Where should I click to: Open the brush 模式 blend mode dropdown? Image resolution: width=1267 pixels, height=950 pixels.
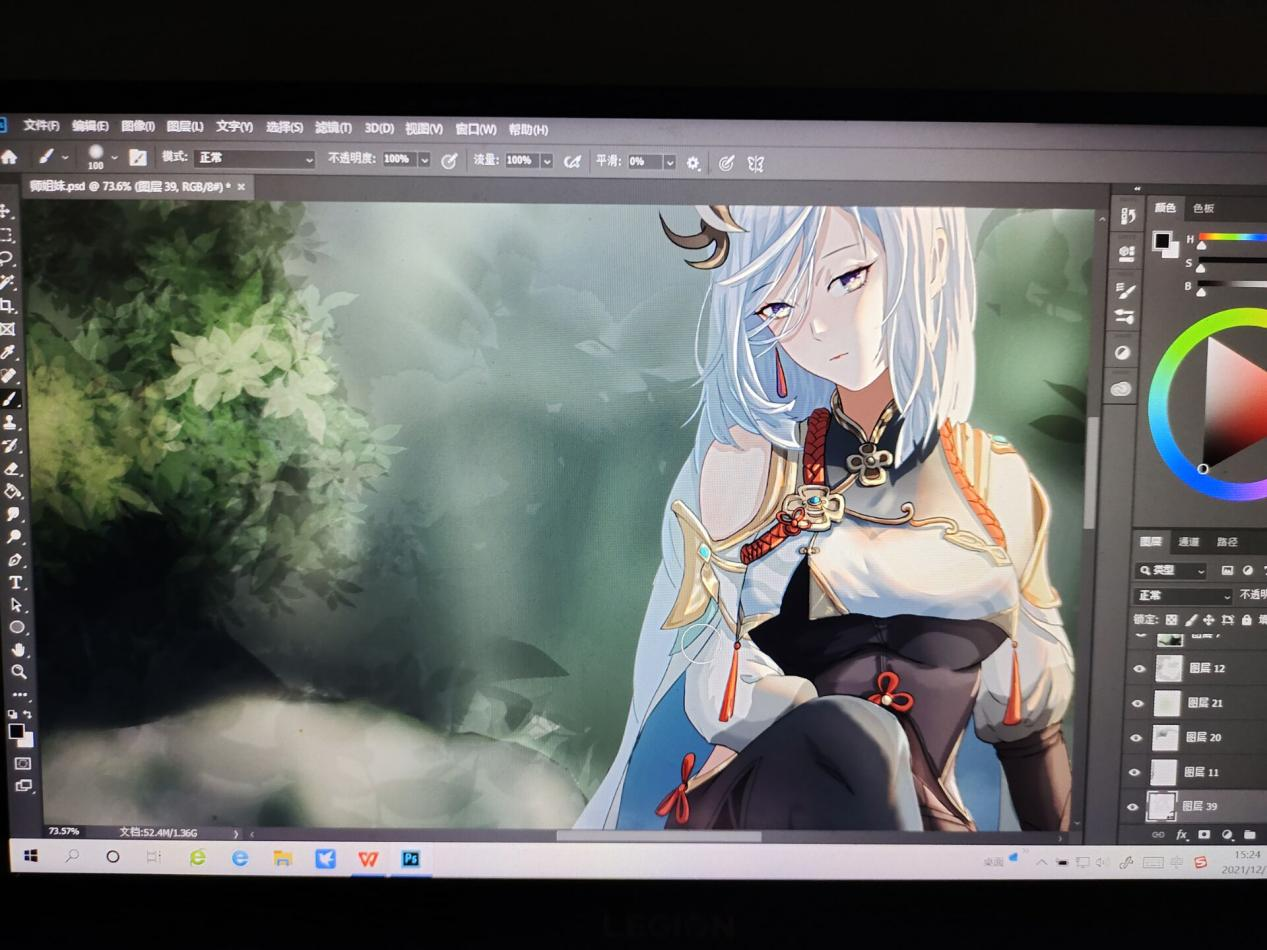[254, 159]
